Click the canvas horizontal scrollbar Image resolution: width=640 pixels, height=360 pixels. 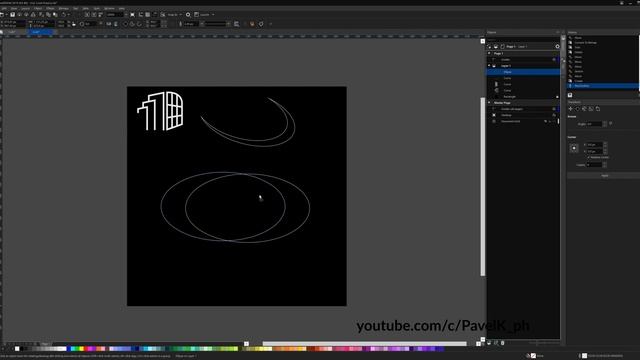pos(364,344)
